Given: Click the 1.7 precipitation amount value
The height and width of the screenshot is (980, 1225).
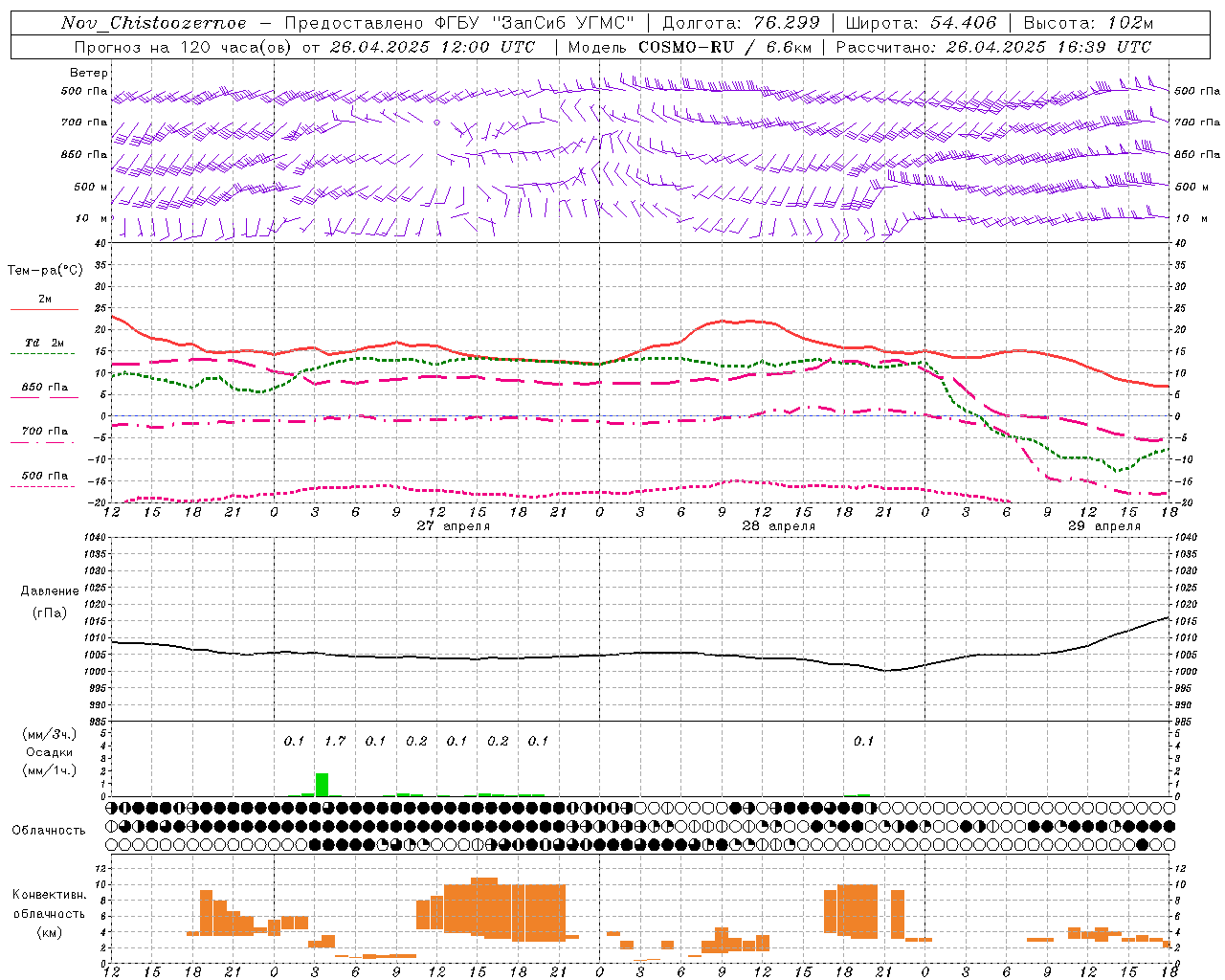Looking at the screenshot, I should tap(335, 741).
